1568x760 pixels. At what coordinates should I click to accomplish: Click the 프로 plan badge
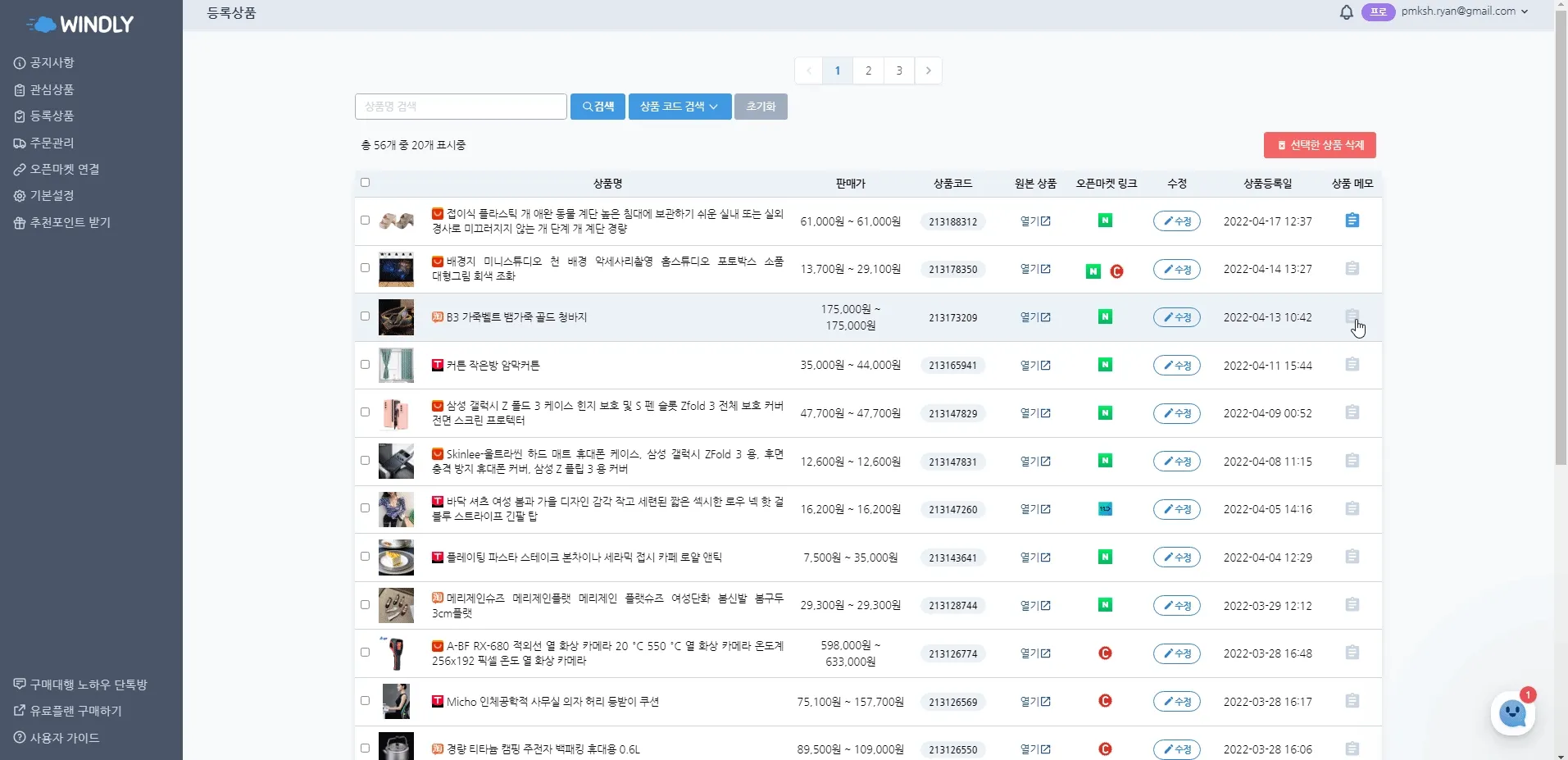tap(1378, 12)
